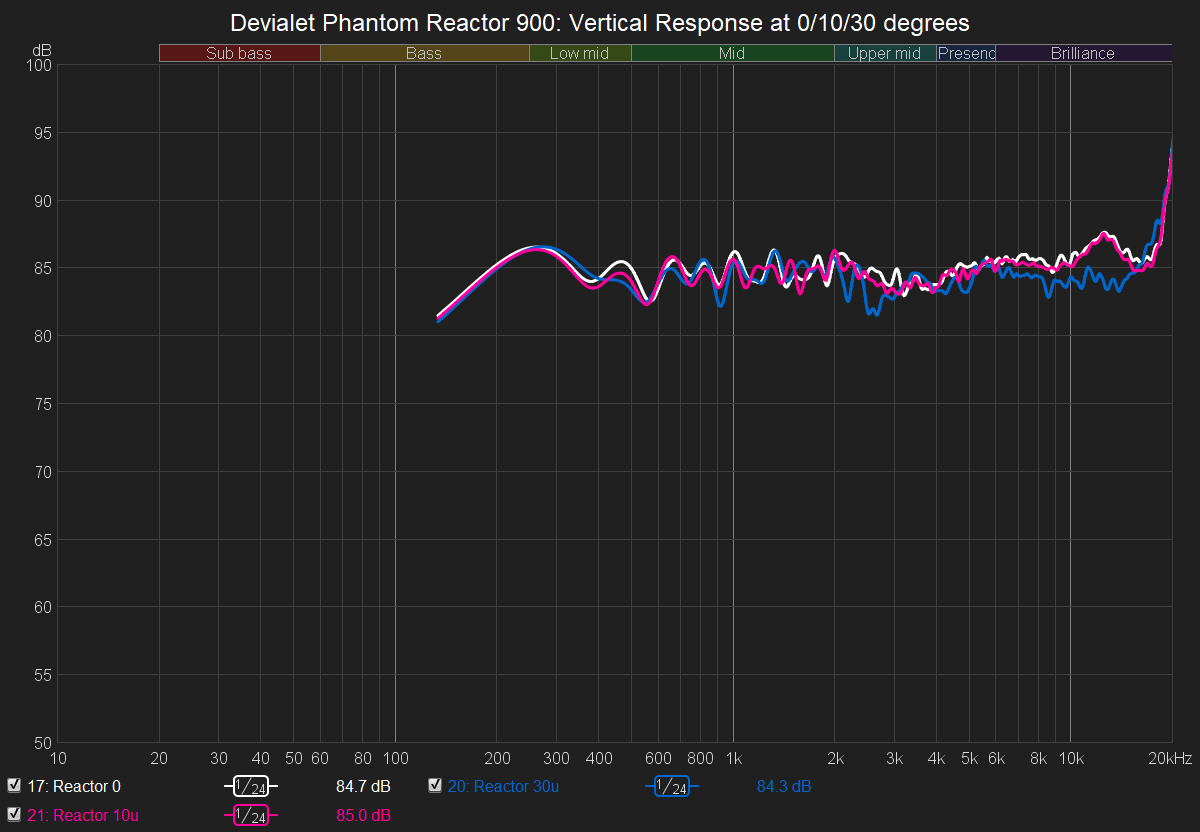
Task: Select the '21: Reactor 10u' legend label
Action: 83,816
